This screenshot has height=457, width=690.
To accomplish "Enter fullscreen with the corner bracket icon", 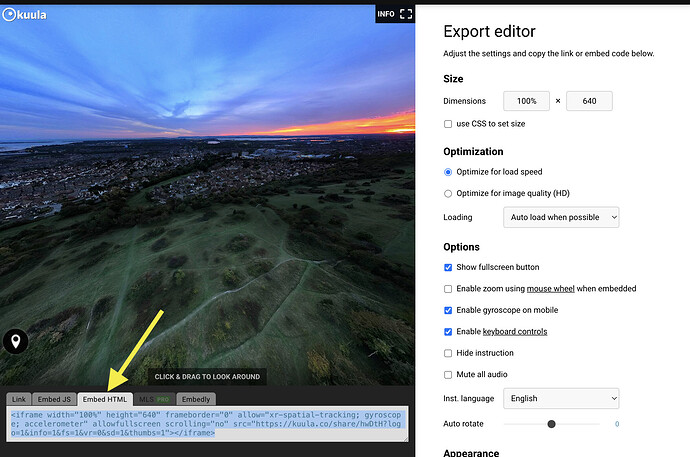I will 405,14.
